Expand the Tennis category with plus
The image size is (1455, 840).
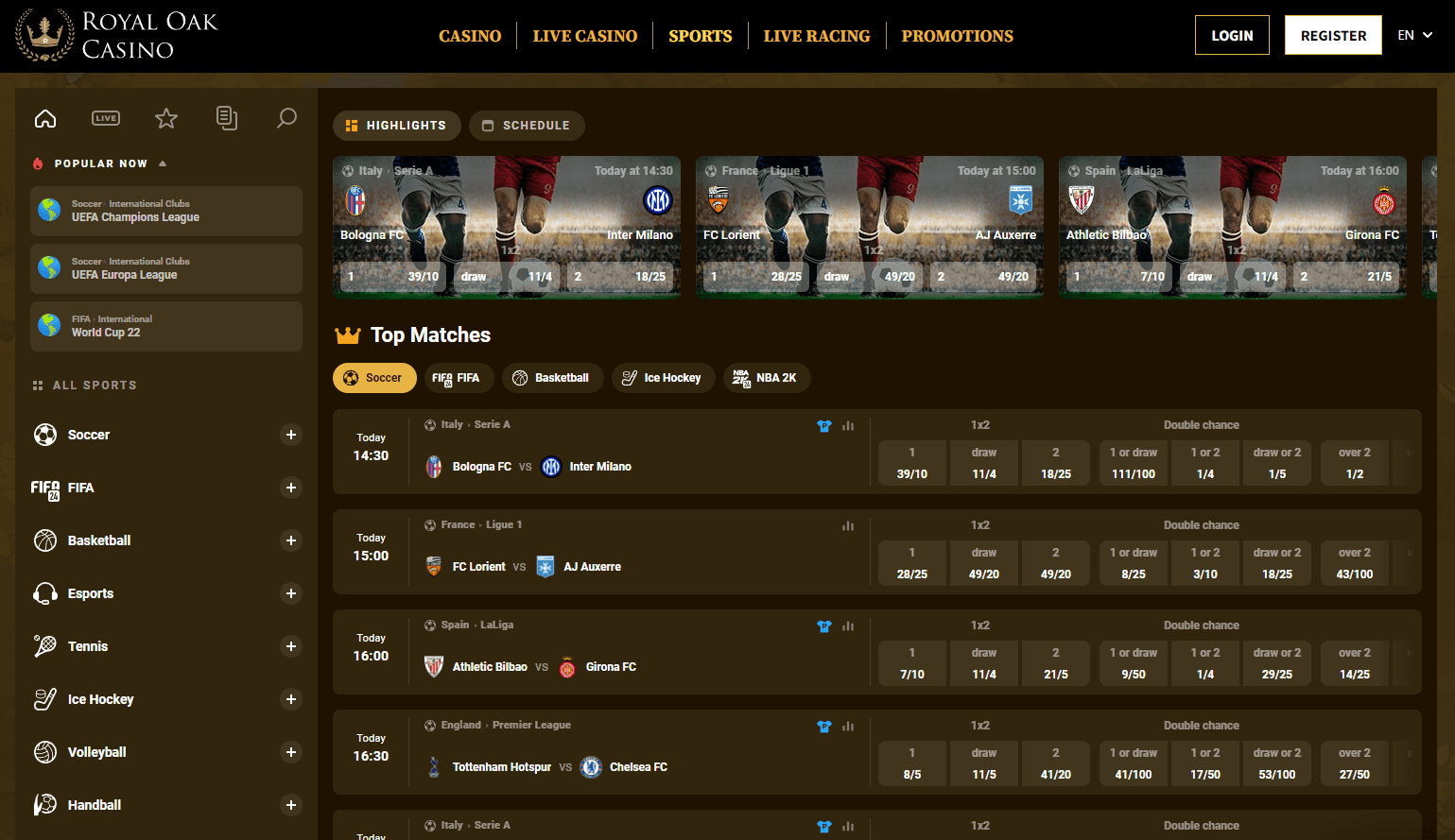(x=291, y=646)
